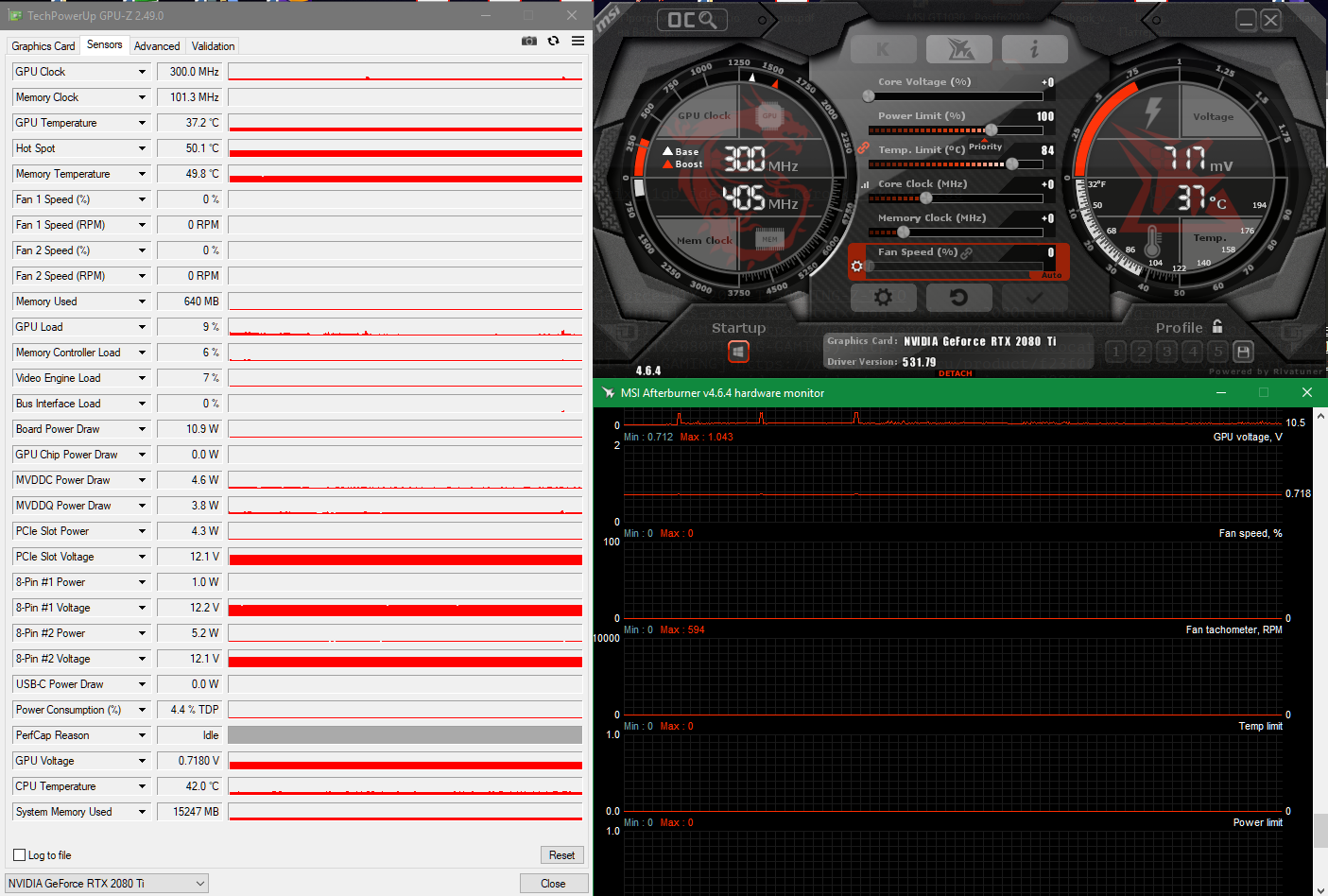Viewport: 1328px width, 896px height.
Task: Select Afterburner profile slot 5
Action: coord(1218,353)
